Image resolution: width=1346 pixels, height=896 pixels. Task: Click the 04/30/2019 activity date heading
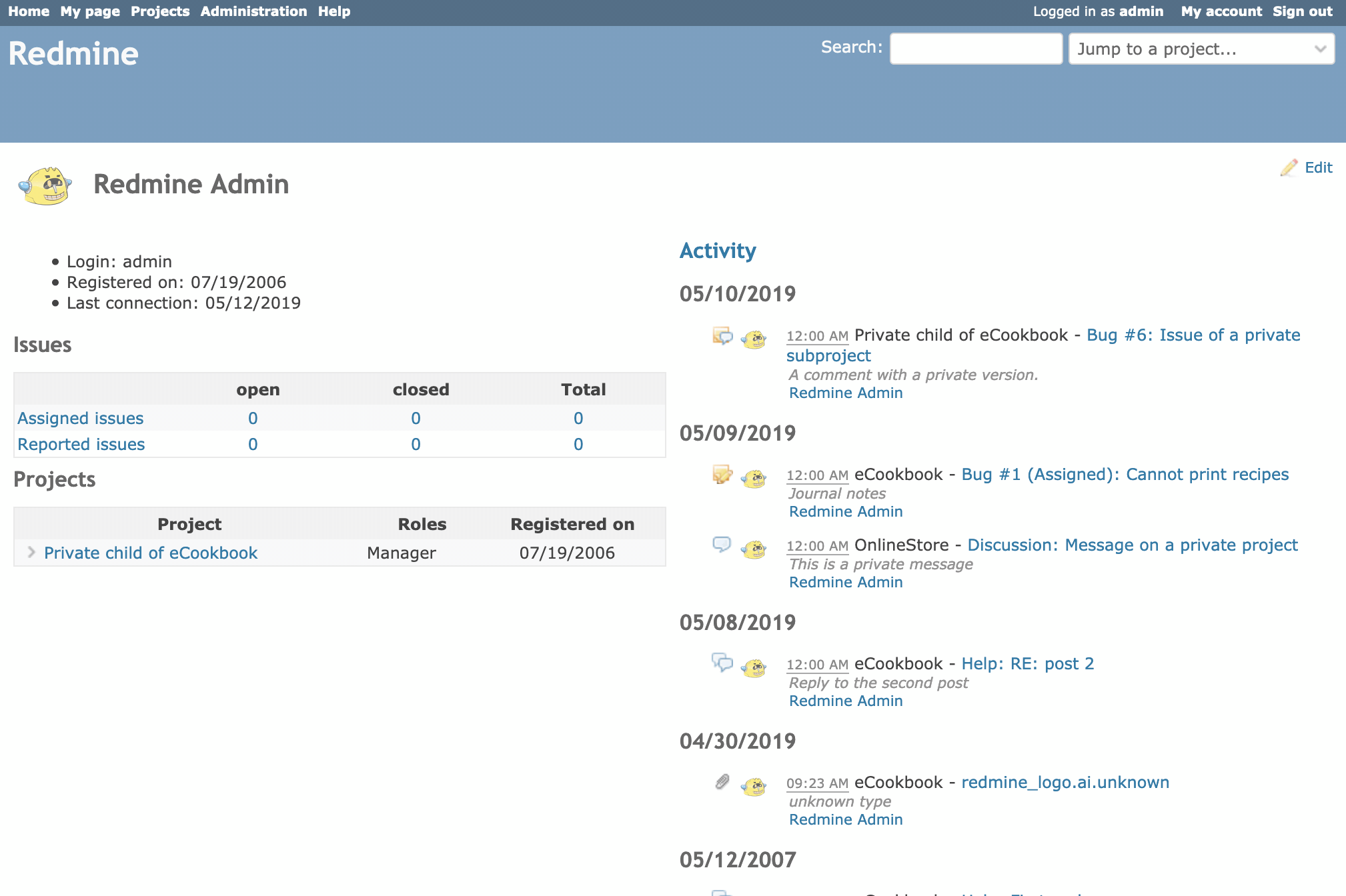tap(738, 741)
